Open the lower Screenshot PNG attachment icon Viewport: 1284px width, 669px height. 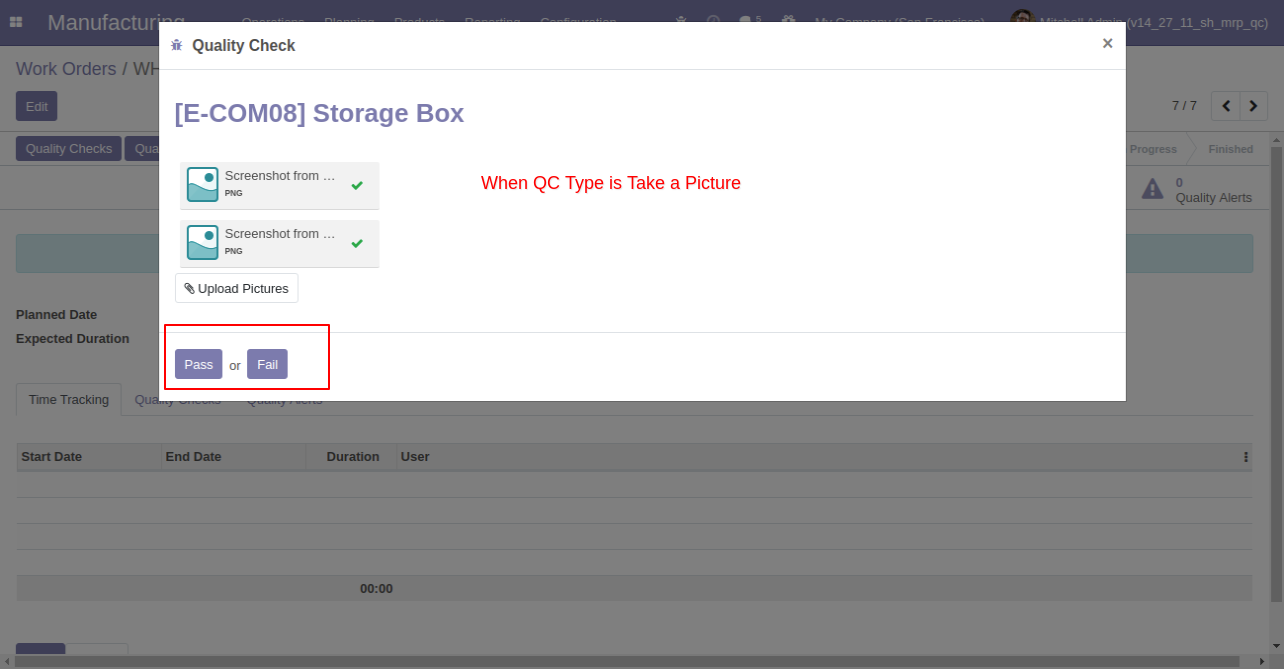click(x=203, y=242)
